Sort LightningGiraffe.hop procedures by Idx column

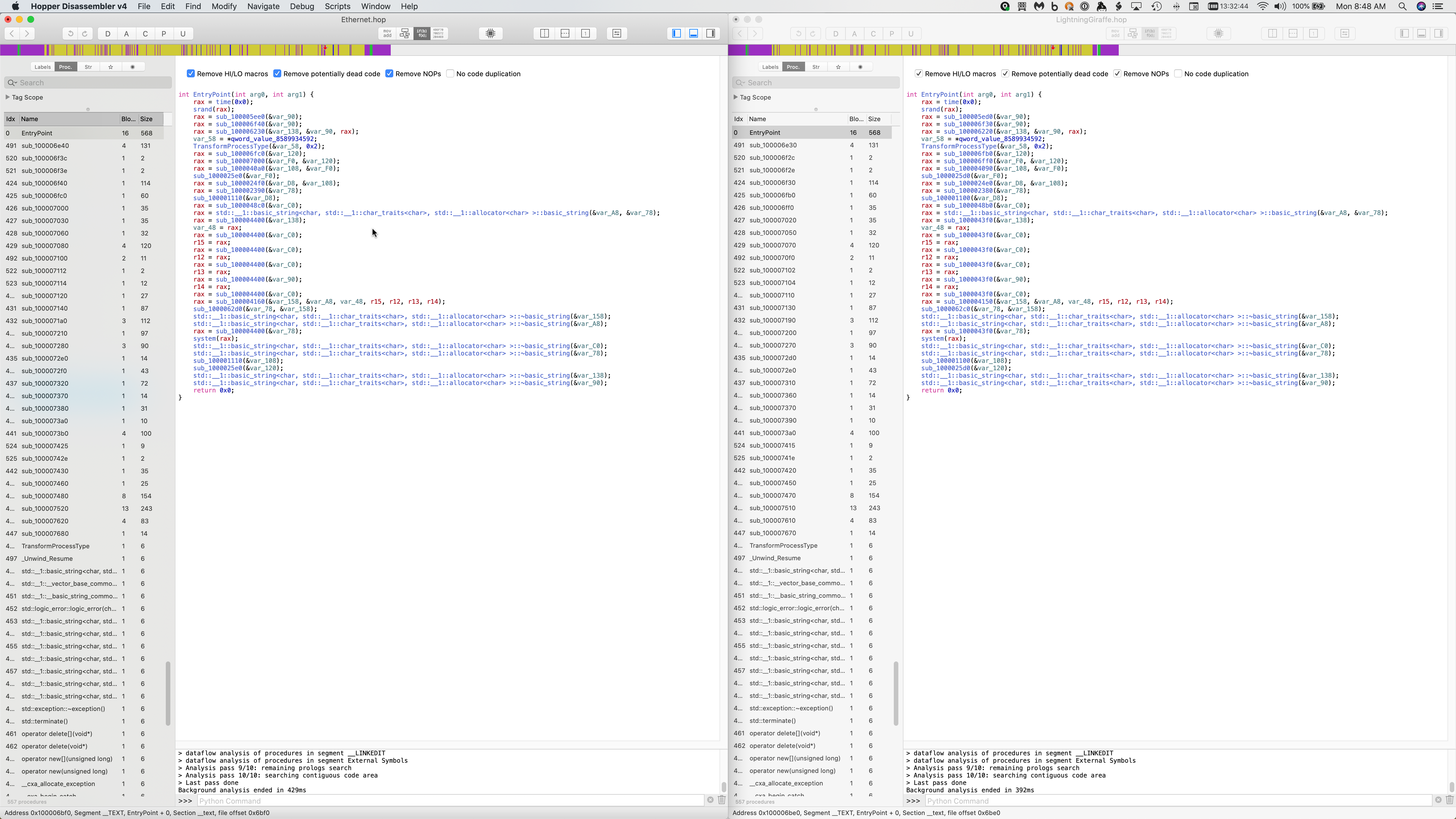(739, 119)
